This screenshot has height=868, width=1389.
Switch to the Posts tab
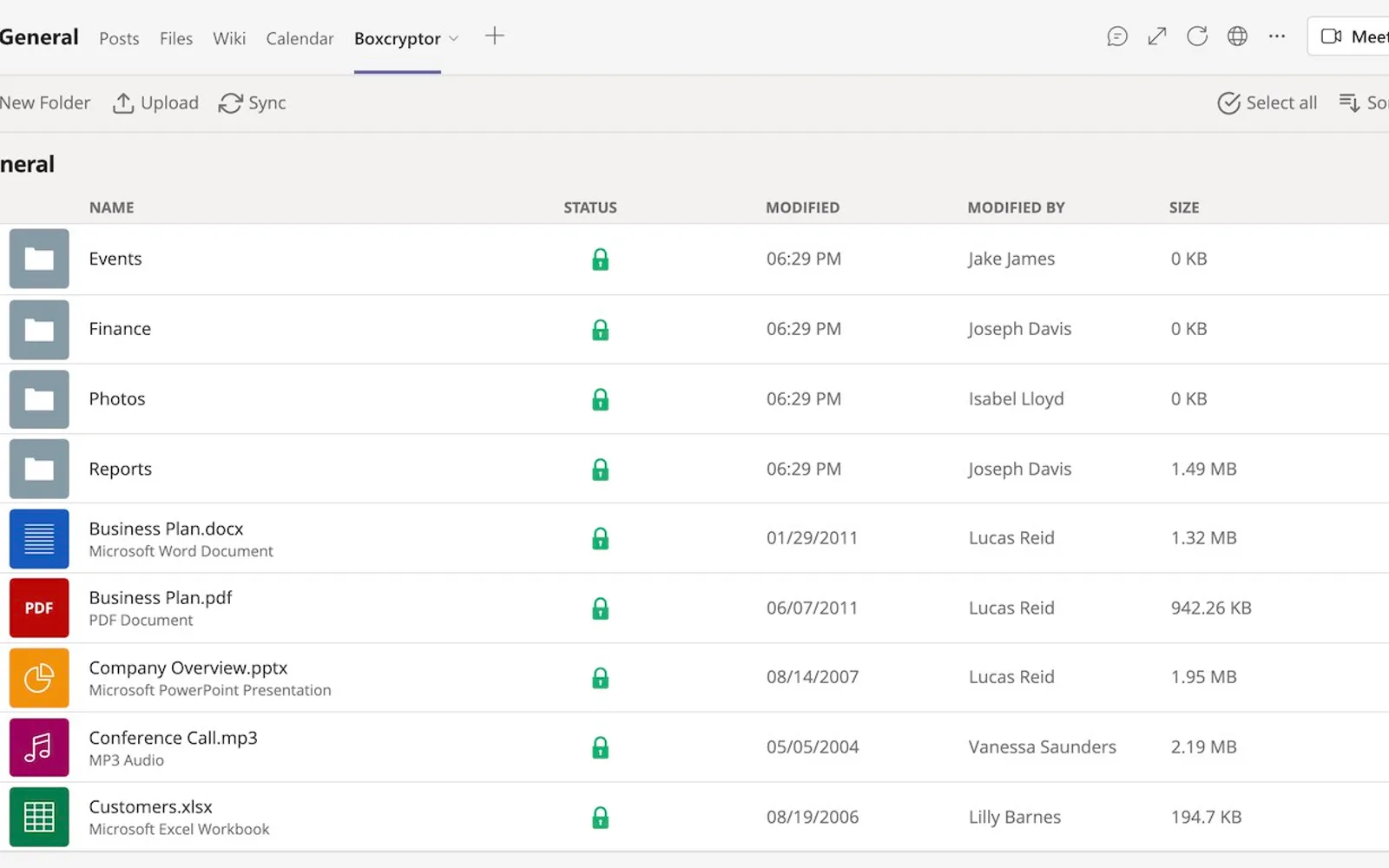(119, 38)
